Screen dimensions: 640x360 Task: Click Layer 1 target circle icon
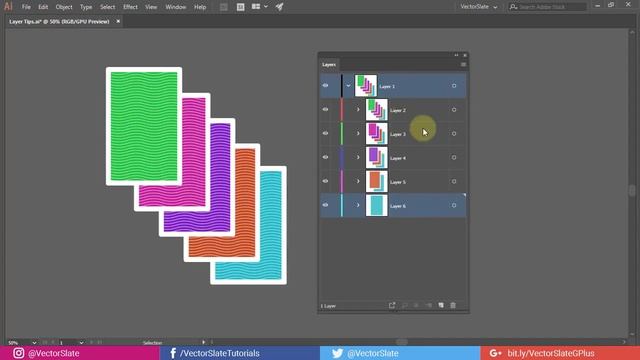(x=454, y=86)
